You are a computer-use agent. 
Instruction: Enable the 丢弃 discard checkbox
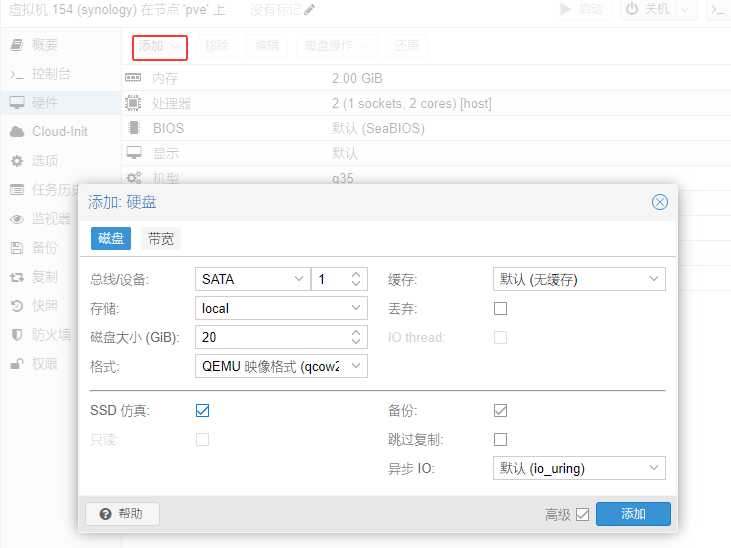pos(500,308)
